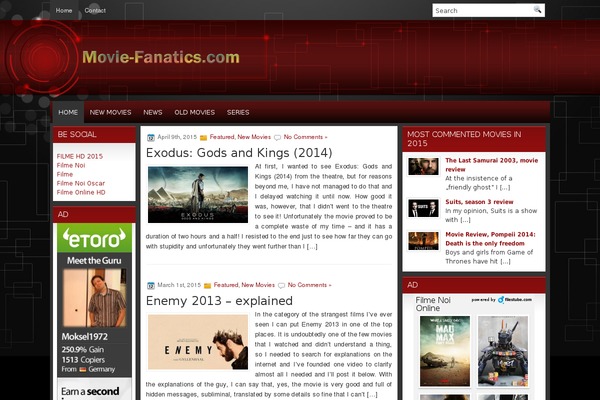Image resolution: width=600 pixels, height=400 pixels.
Task: Open Movie Review, Pompeii 2014 link
Action: [490, 239]
